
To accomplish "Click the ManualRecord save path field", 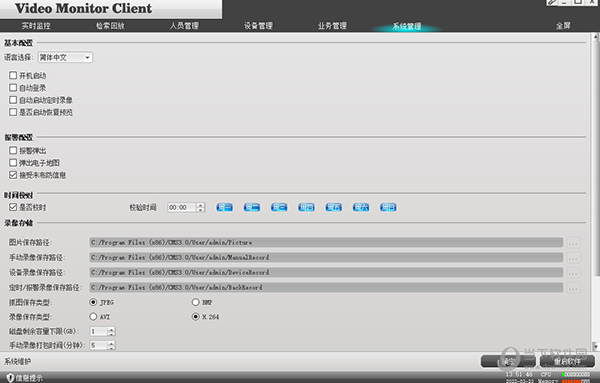I will 326,258.
